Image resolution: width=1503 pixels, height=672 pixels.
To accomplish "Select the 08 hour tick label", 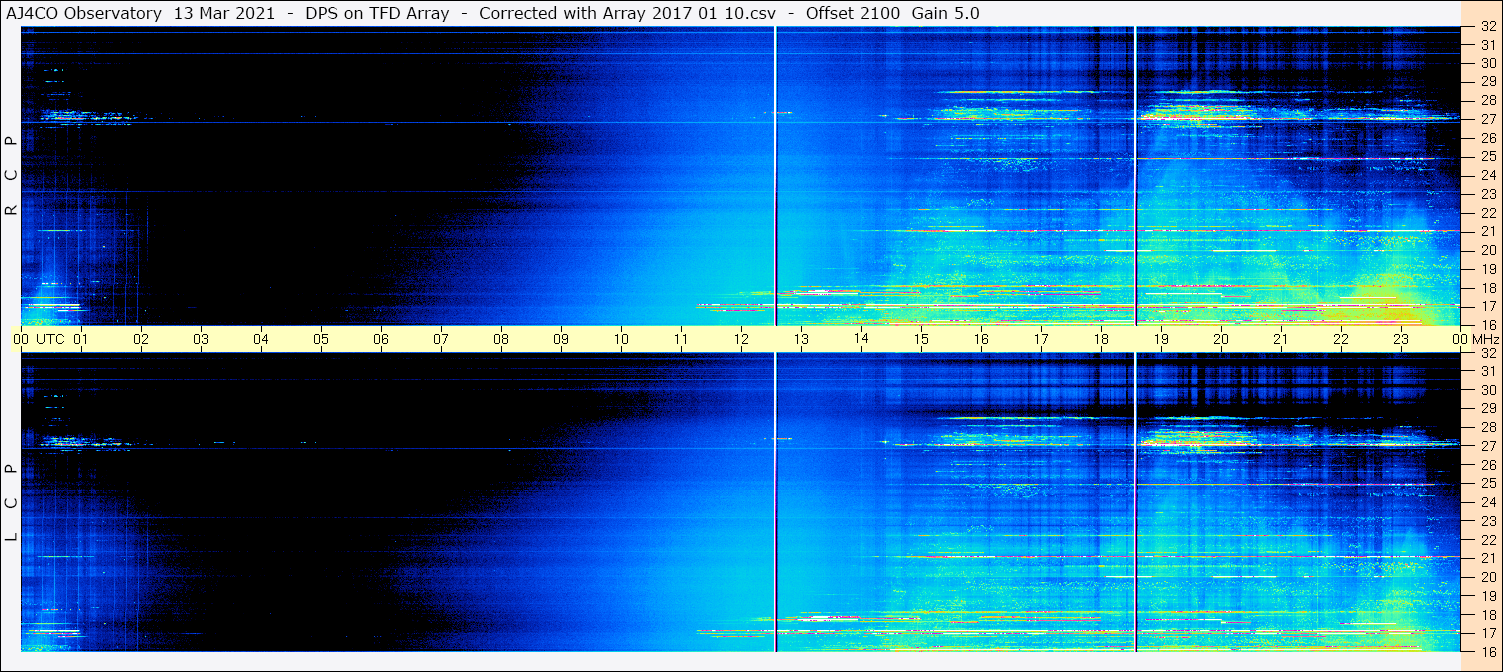I will tap(501, 339).
